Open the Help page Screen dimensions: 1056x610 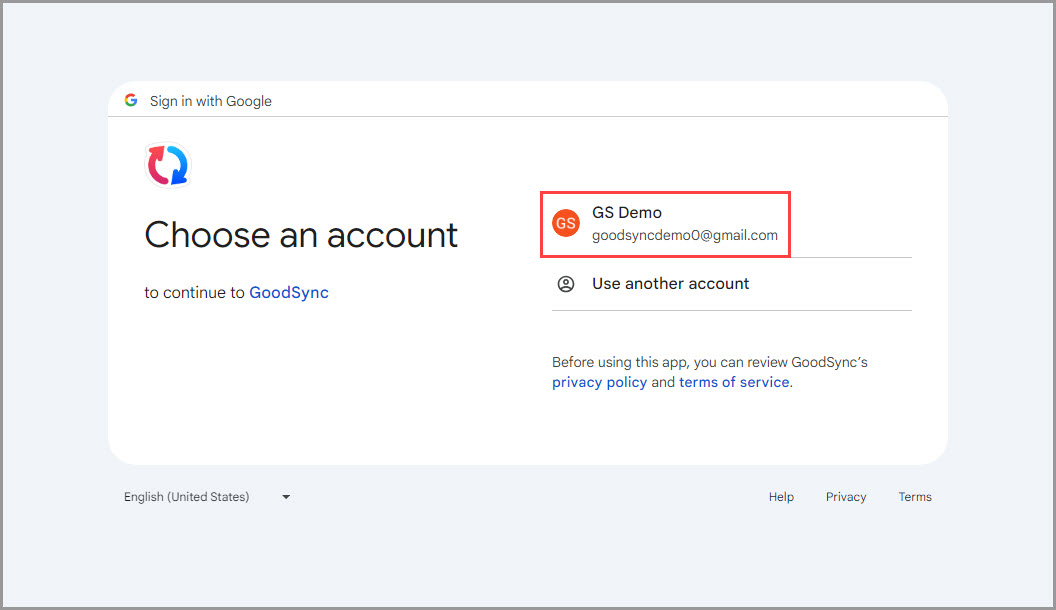click(781, 496)
